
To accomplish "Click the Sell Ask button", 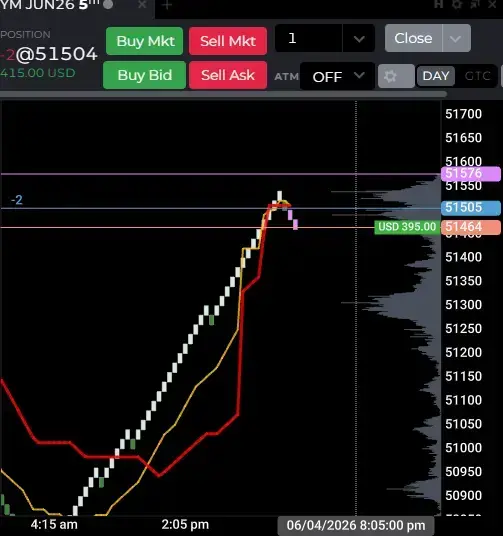I will tap(228, 75).
